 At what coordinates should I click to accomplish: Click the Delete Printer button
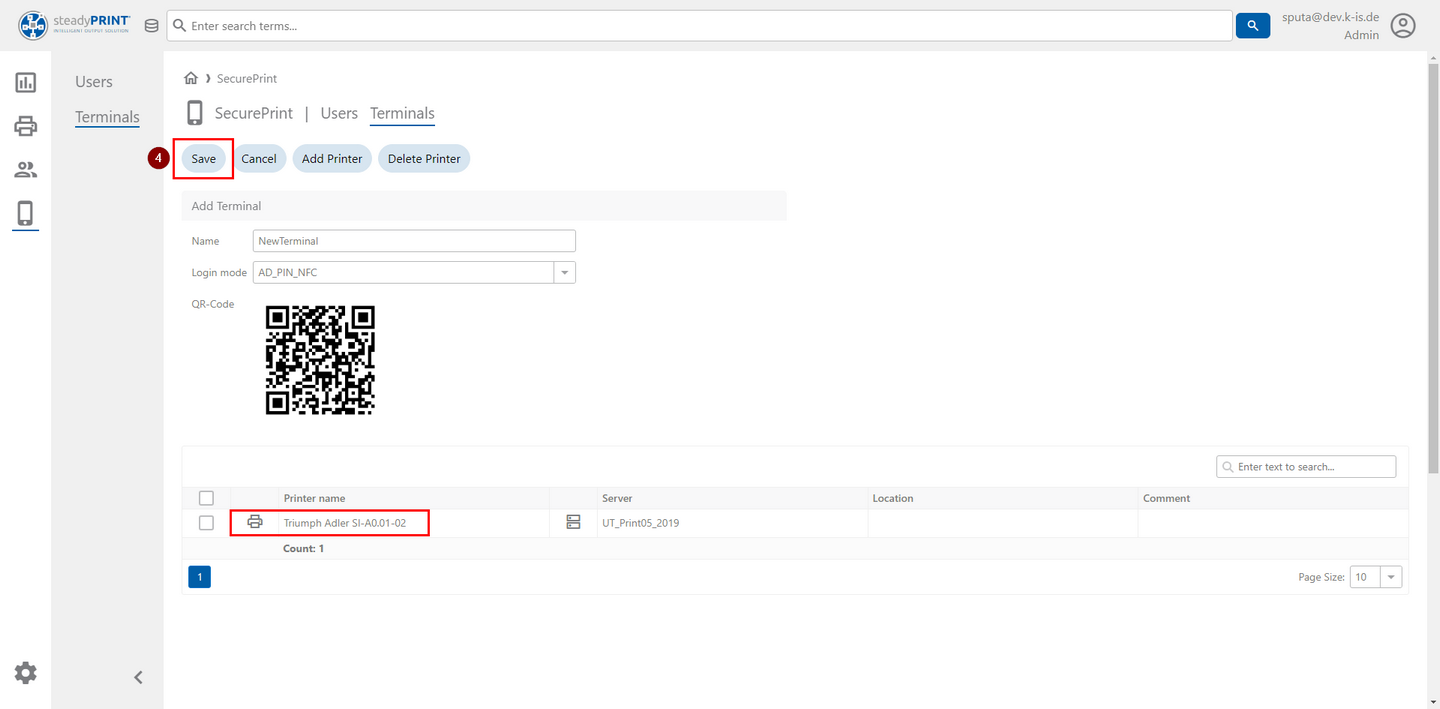coord(424,159)
